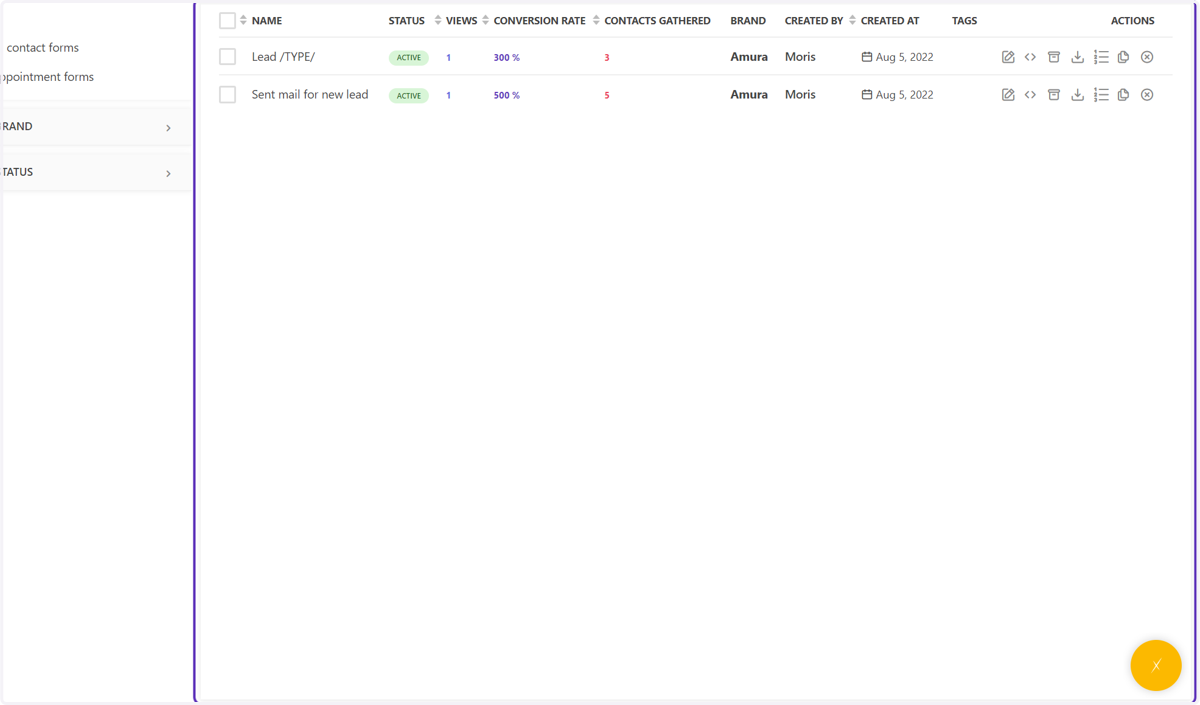Image resolution: width=1200 pixels, height=705 pixels.
Task: Download Sent mail for new lead data
Action: [1077, 95]
